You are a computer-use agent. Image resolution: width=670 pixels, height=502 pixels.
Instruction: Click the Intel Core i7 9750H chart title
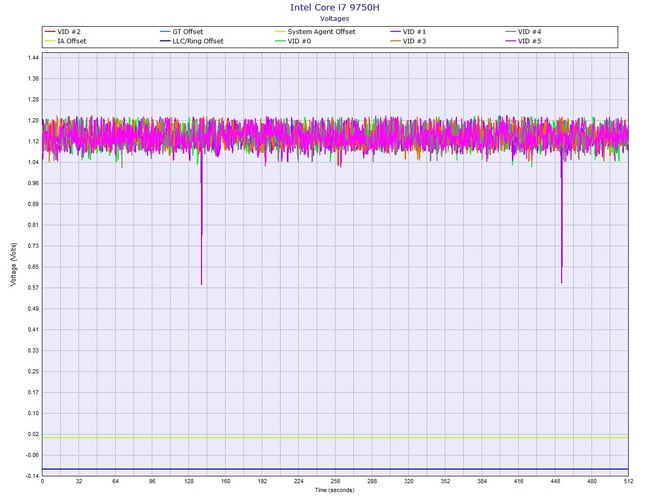(x=335, y=7)
